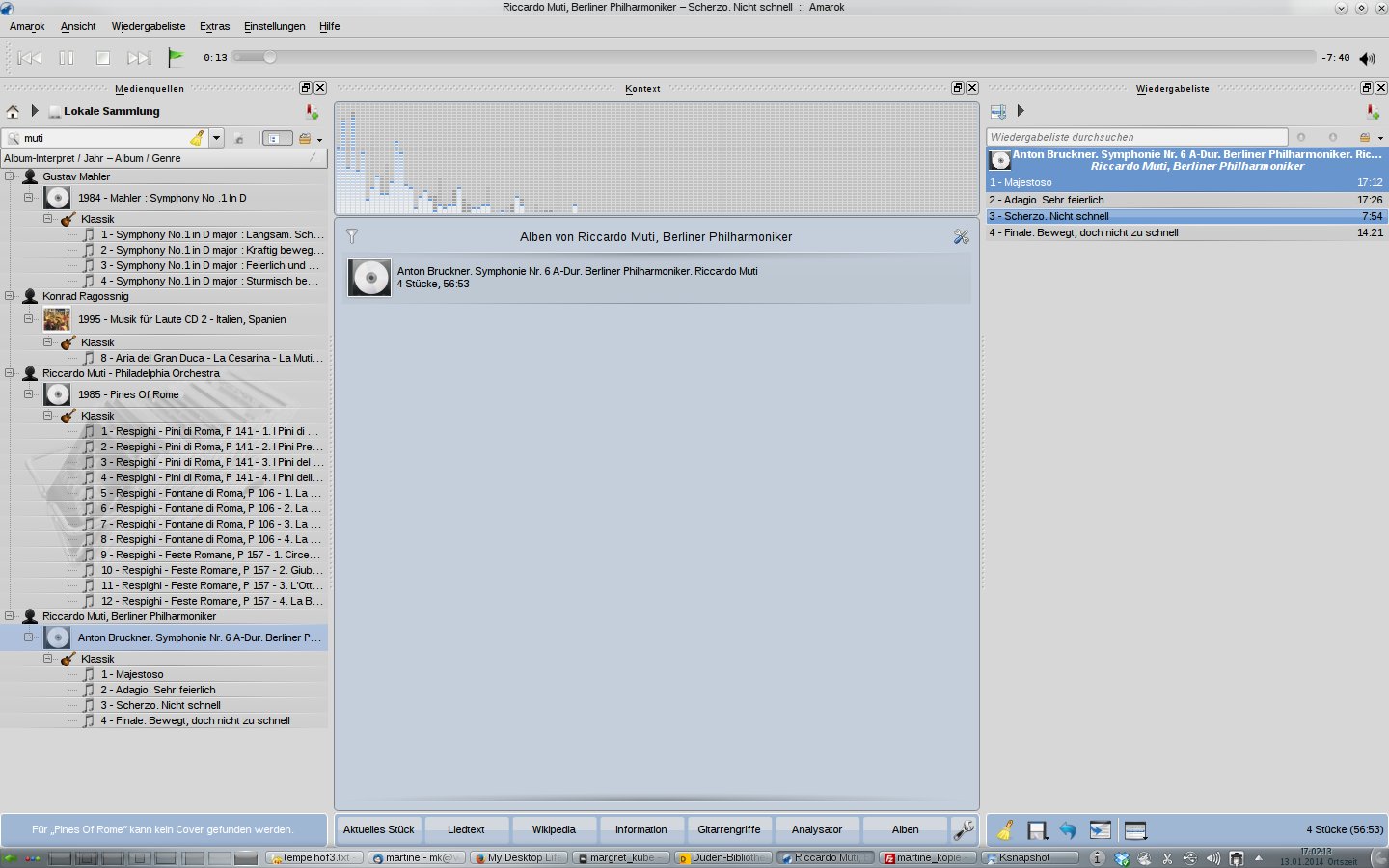Stop playback with the stop button

click(x=103, y=58)
